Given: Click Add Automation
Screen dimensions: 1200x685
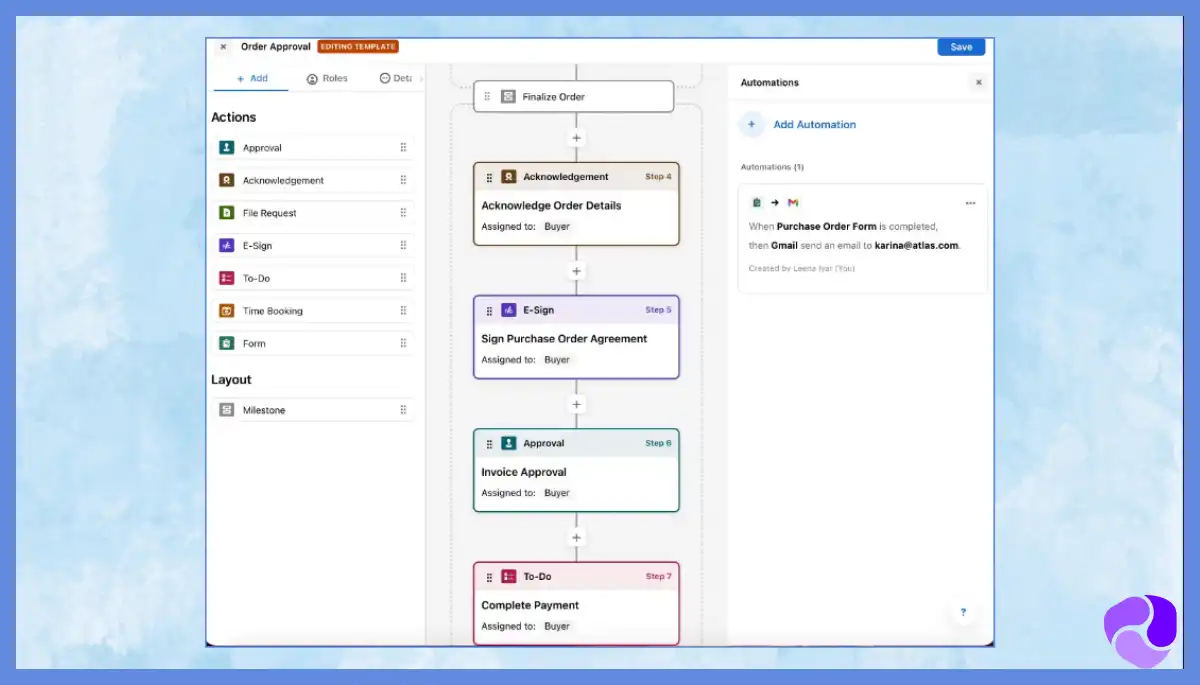Looking at the screenshot, I should click(814, 124).
